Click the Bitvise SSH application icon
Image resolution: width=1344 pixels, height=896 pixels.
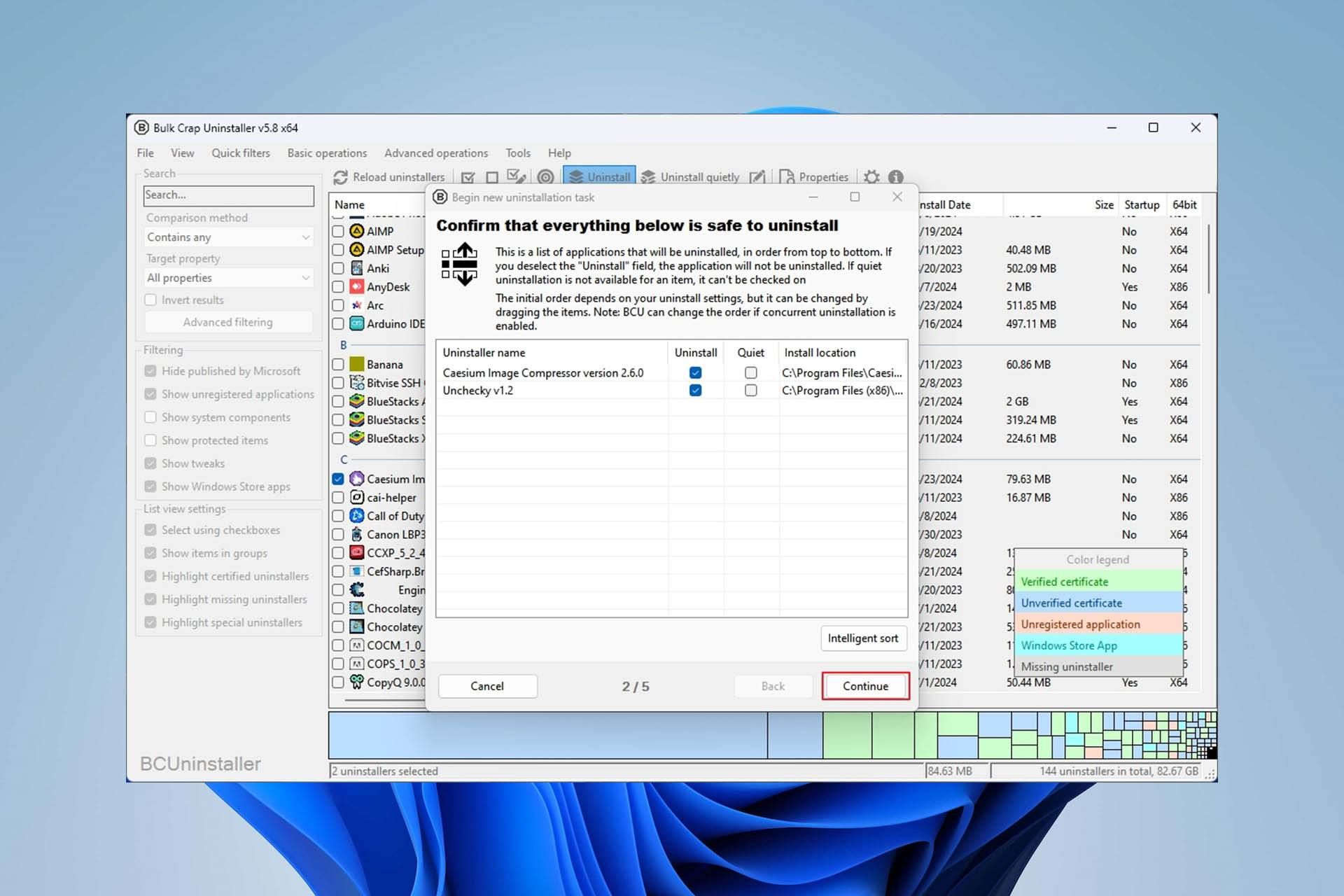click(x=357, y=383)
